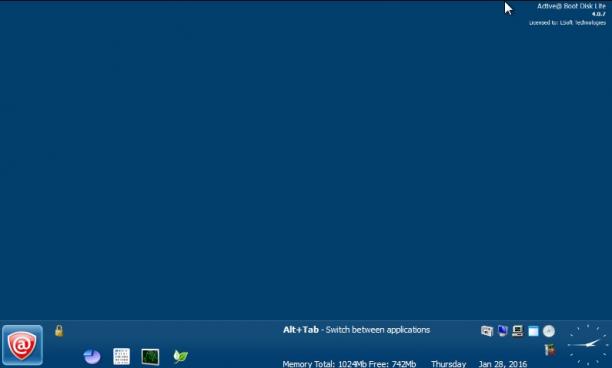The width and height of the screenshot is (612, 368).
Task: Click the Licensed to LSoft Technologies text
Action: pos(568,23)
